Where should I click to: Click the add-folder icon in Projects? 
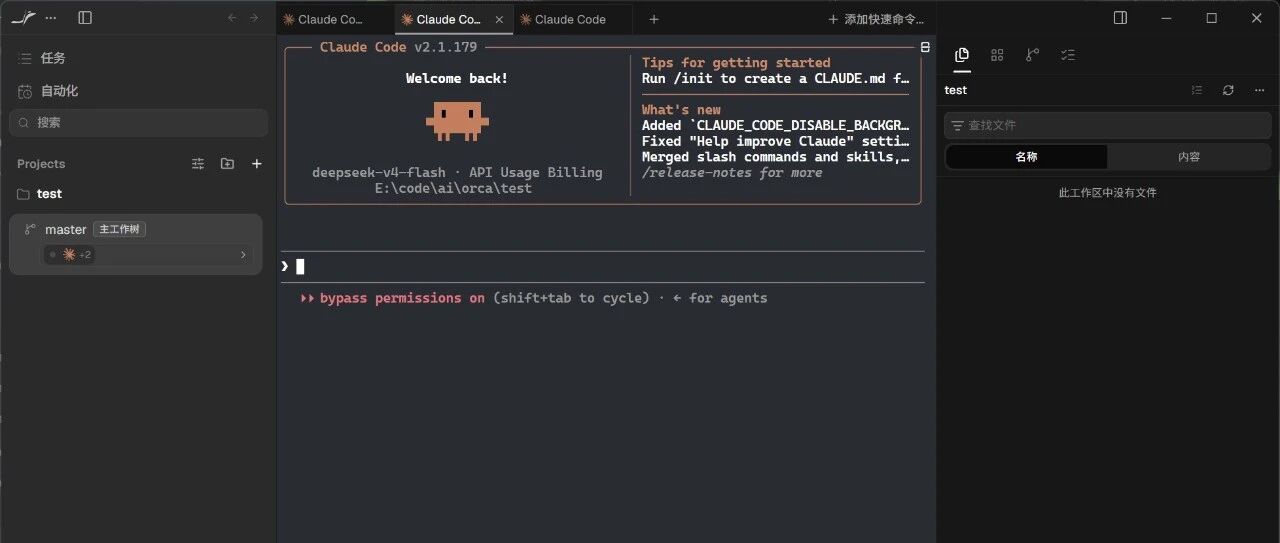[x=227, y=164]
